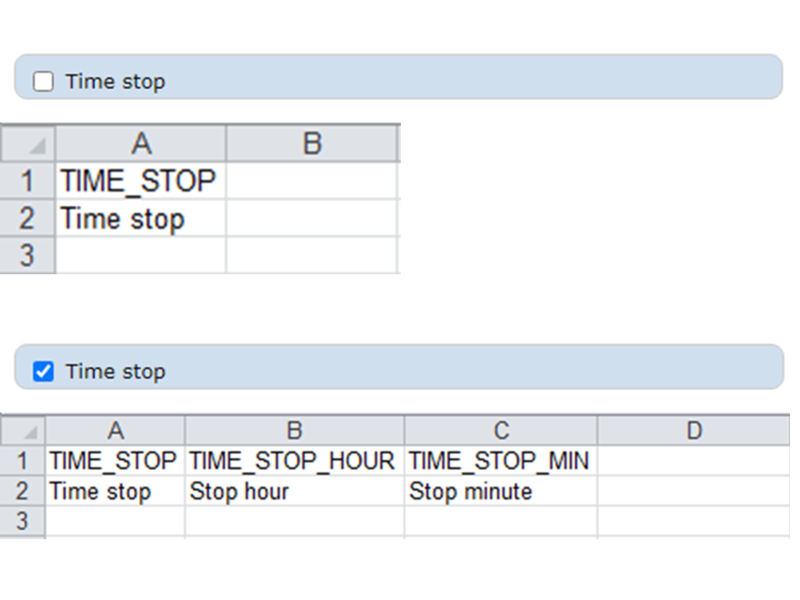Uncheck the bottom Time stop checkbox
This screenshot has width=800, height=600.
coord(44,370)
